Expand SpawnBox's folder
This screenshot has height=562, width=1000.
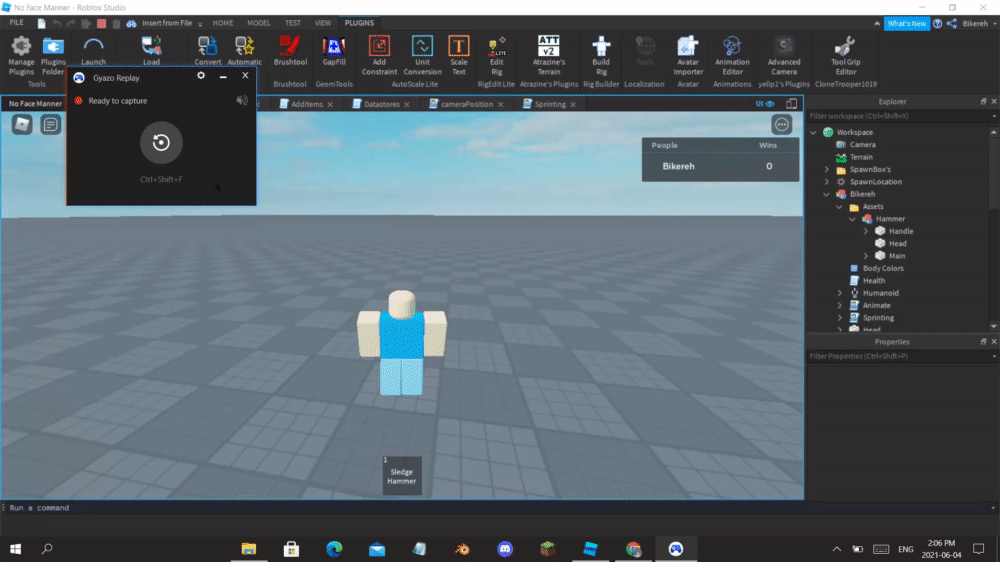827,169
